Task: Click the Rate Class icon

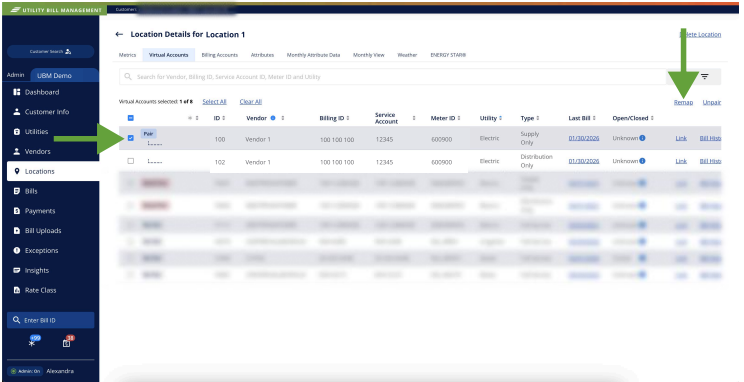Action: [17, 290]
